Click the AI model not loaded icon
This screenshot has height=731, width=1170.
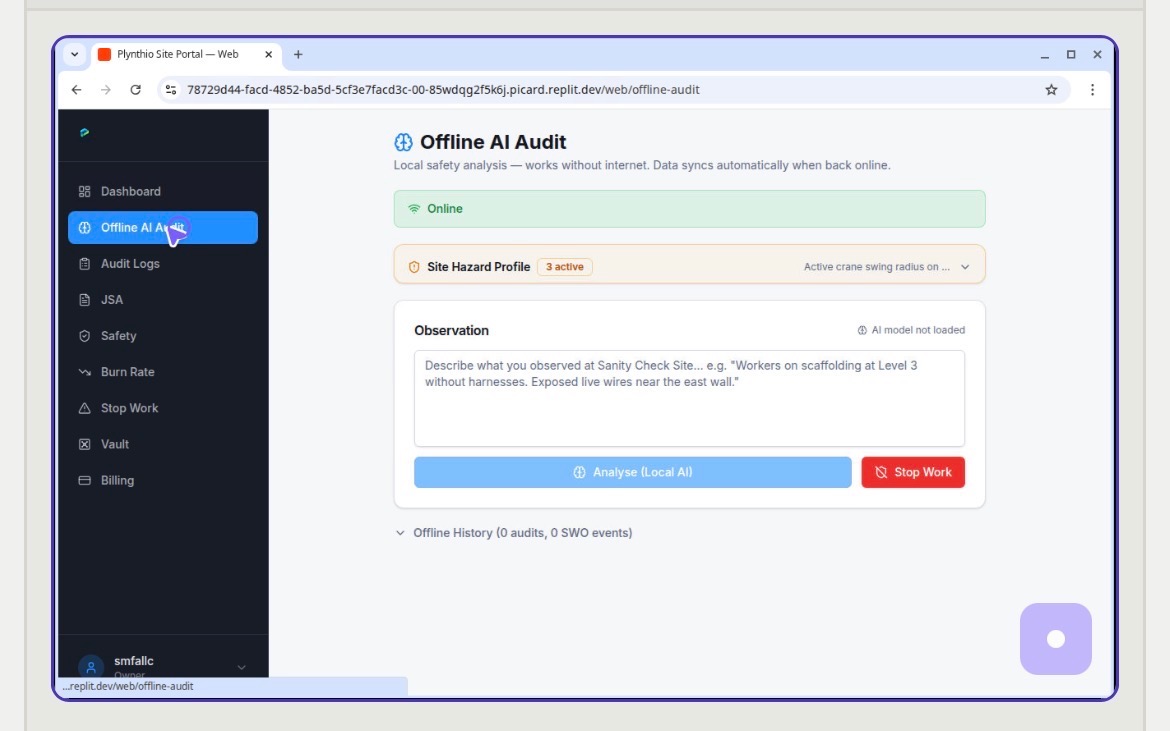point(862,330)
